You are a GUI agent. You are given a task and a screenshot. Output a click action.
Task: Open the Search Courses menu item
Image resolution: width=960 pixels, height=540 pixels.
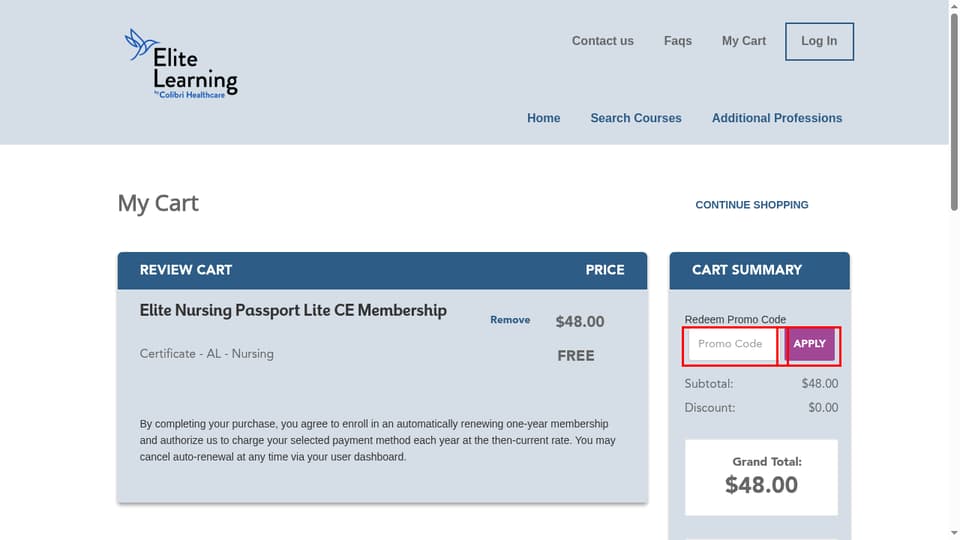point(636,118)
